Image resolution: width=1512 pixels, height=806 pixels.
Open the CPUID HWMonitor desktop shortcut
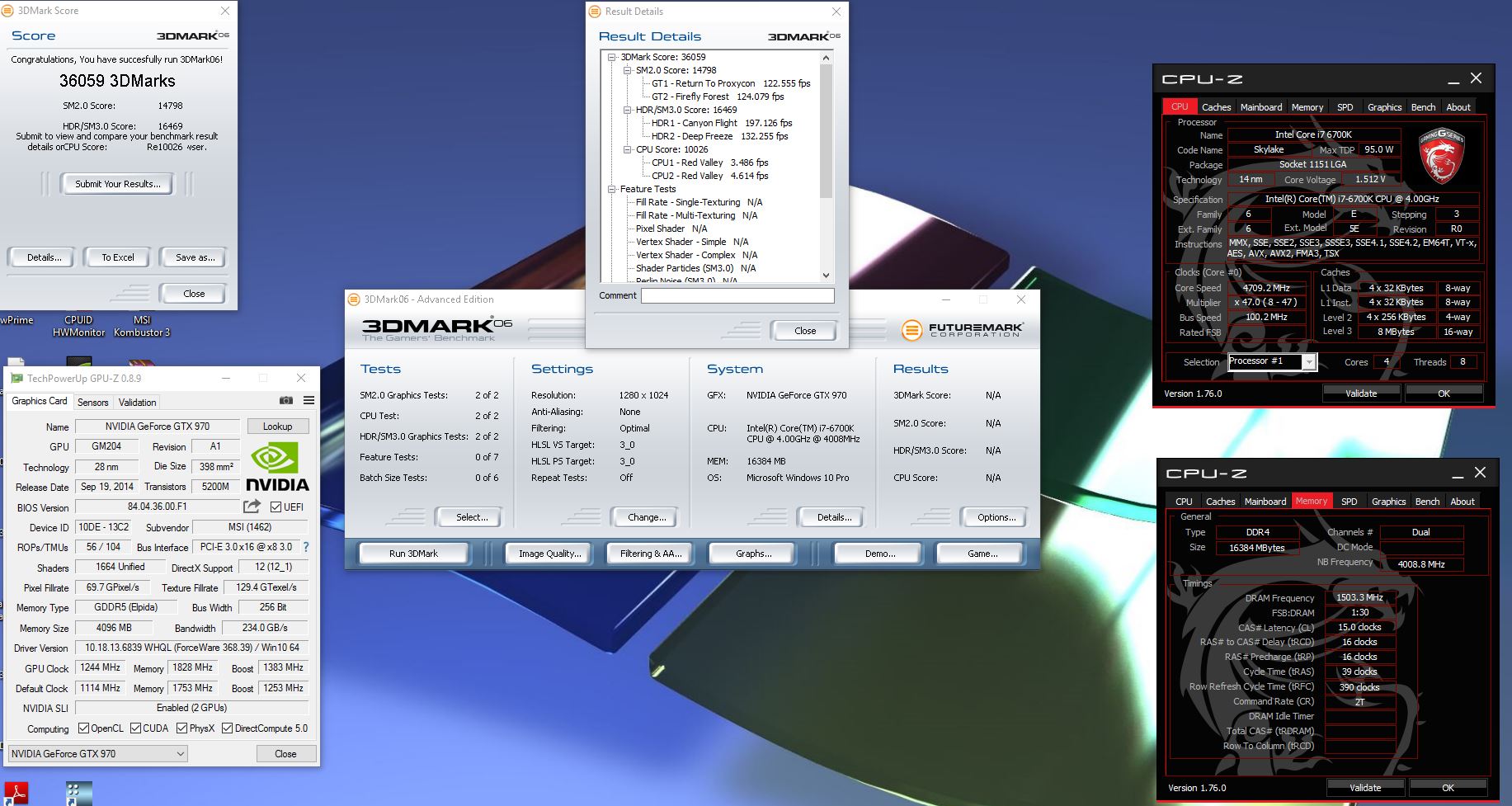point(78,326)
